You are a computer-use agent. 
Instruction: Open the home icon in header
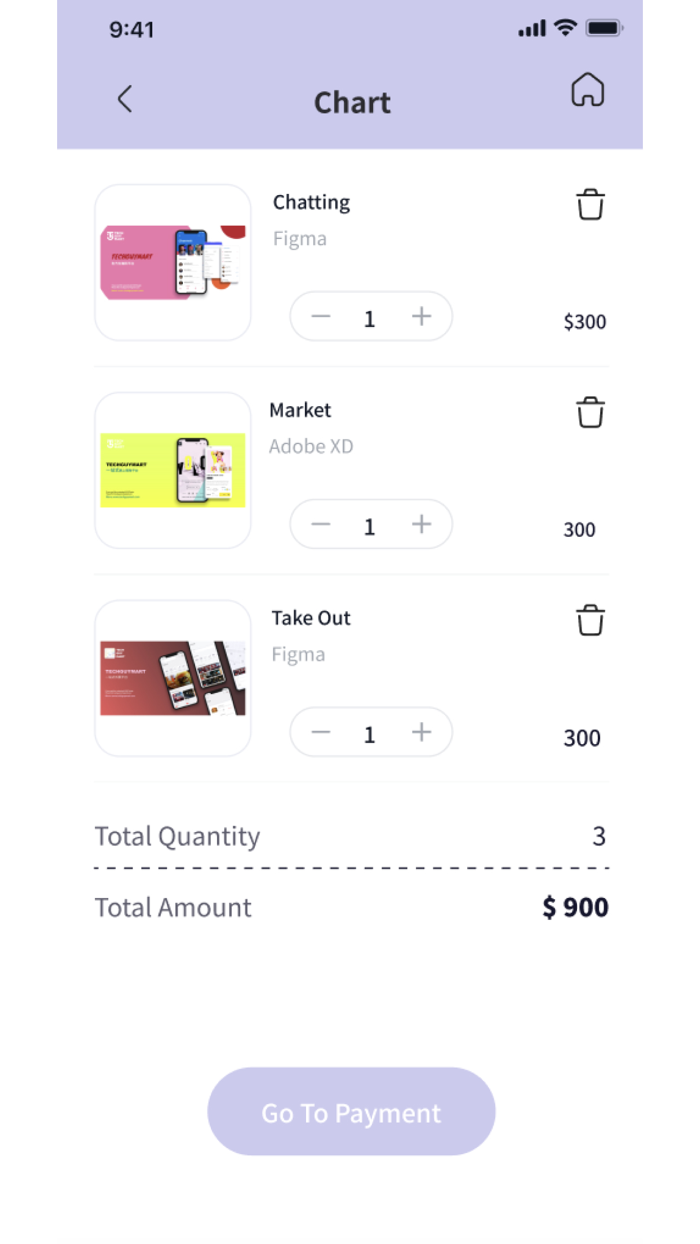[x=588, y=90]
